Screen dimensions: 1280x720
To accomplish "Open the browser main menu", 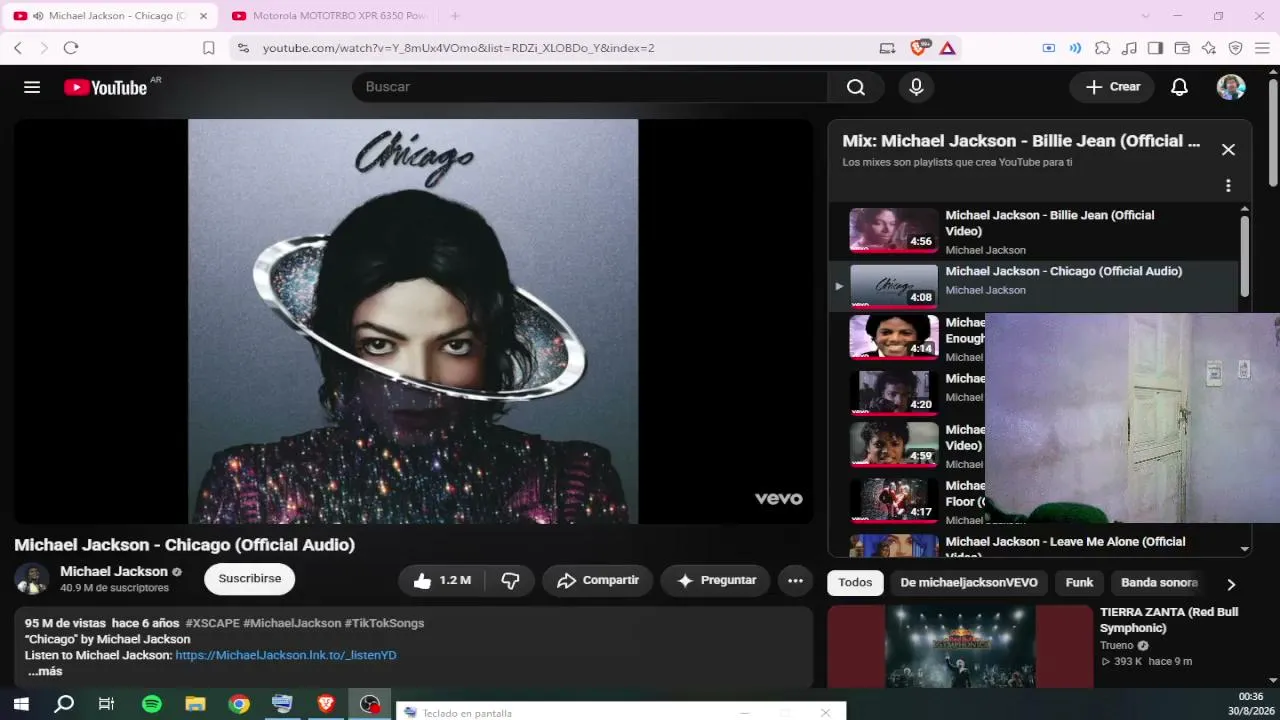I will coord(1262,47).
